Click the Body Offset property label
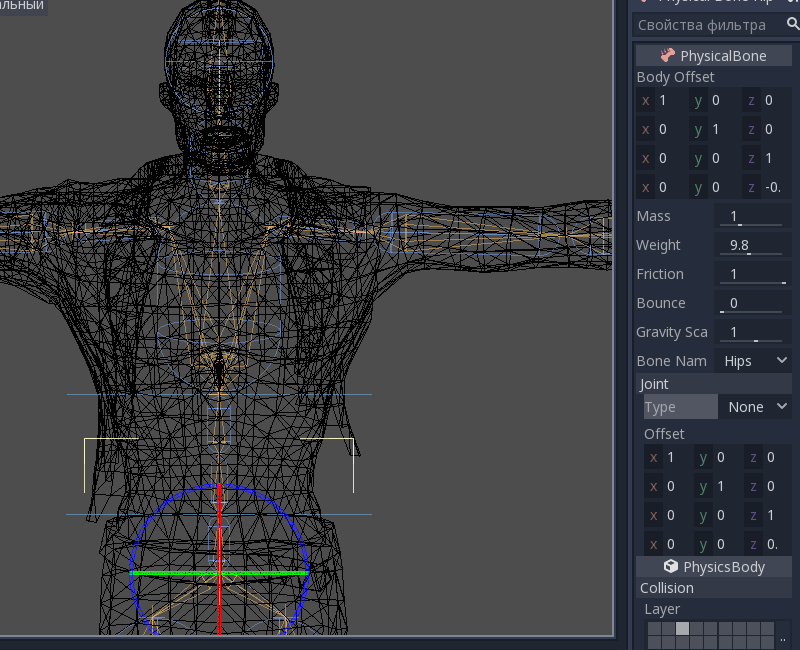Image resolution: width=800 pixels, height=650 pixels. (x=675, y=77)
